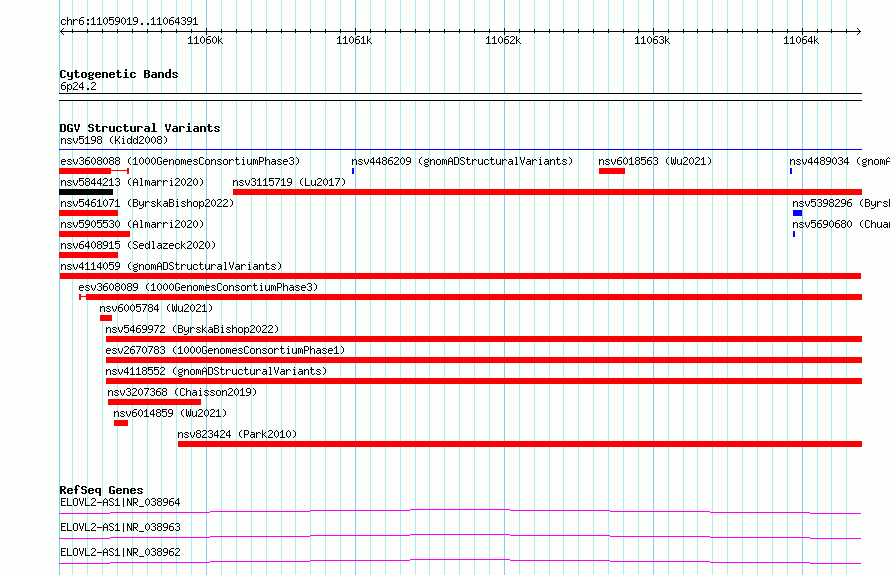Click the nsv4489034 variant label
Viewport: 890px width, 575px height.
839,161
